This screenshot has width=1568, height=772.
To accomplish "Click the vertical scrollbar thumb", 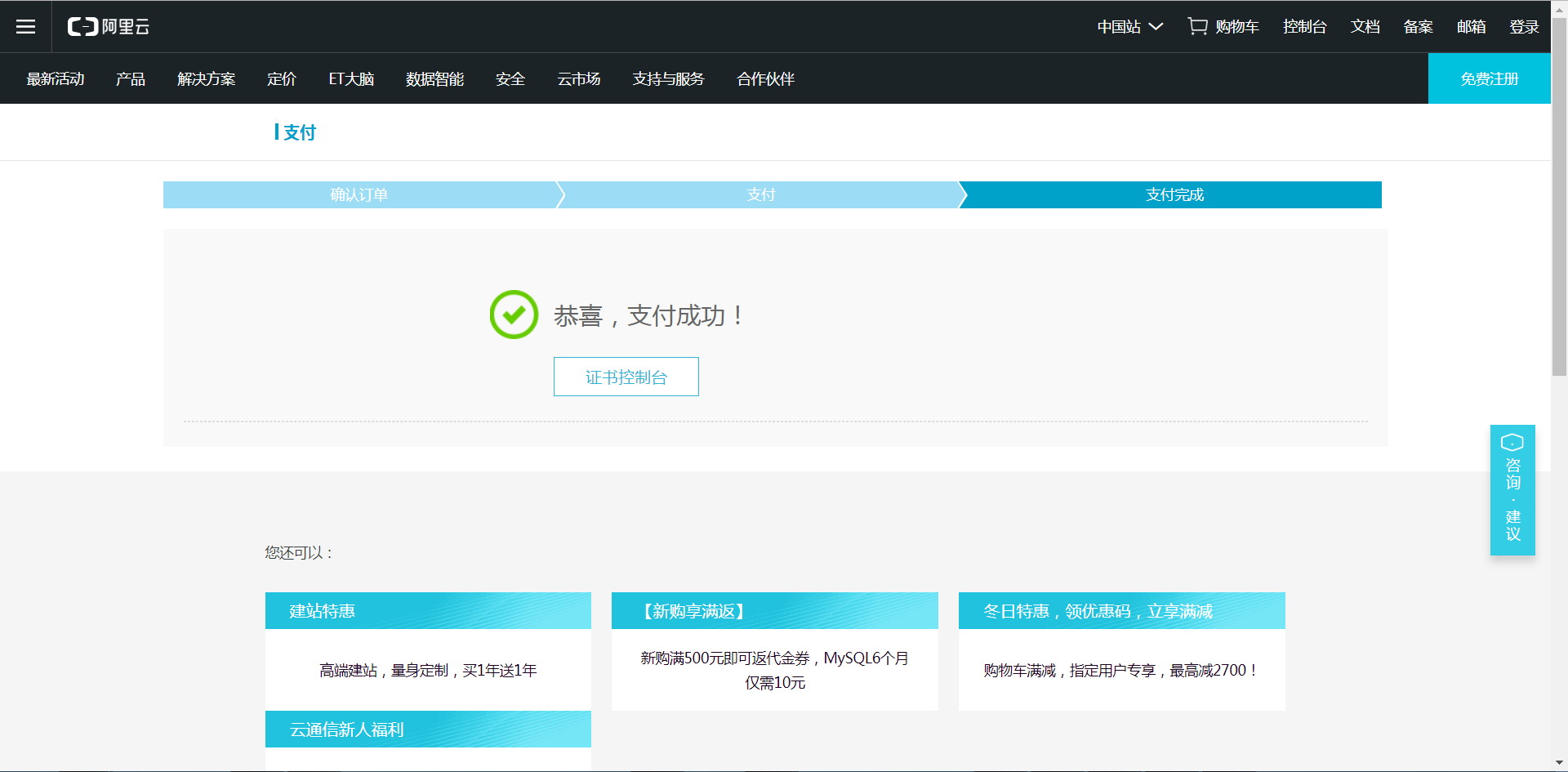I will (1560, 196).
